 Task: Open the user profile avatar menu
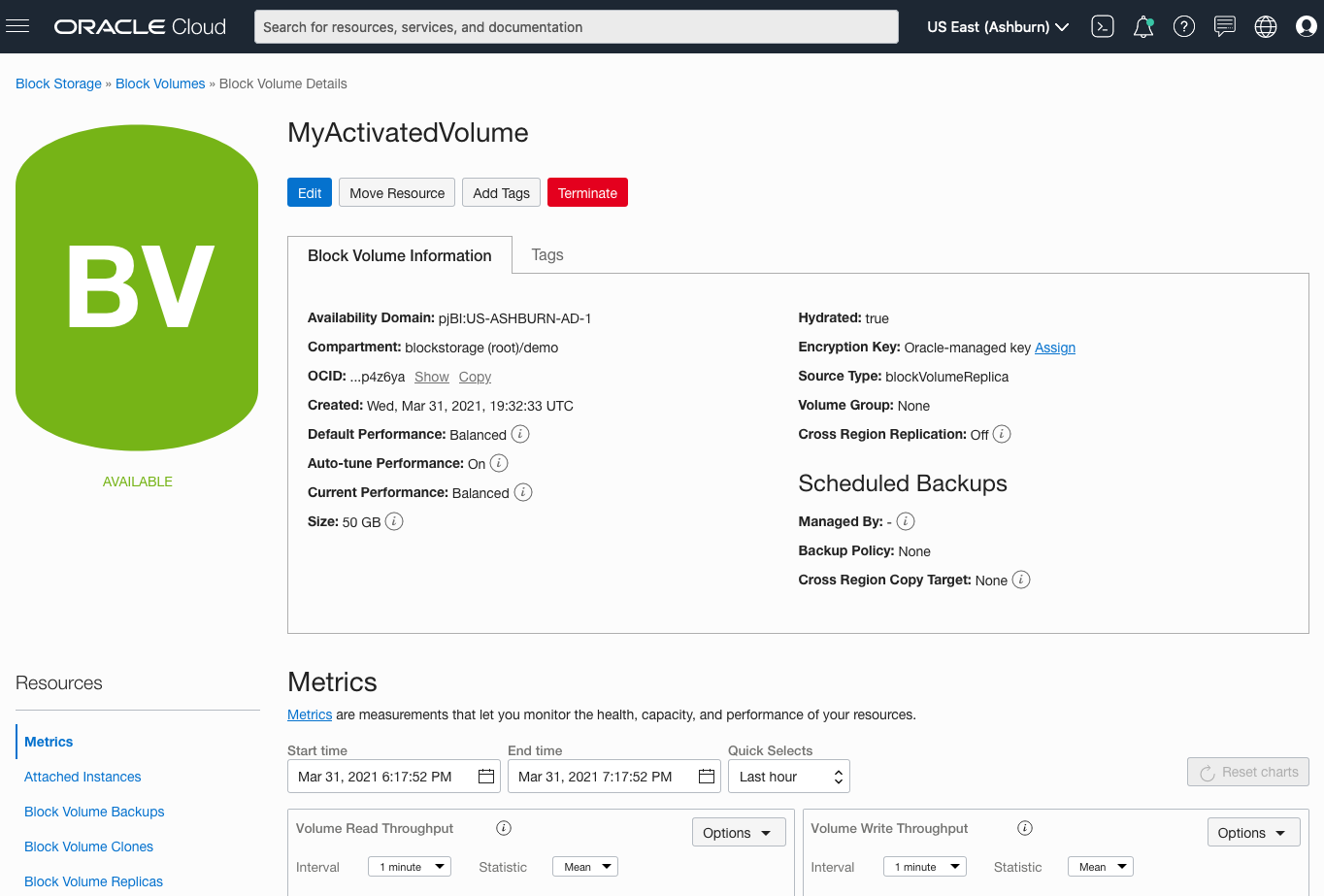coord(1306,26)
